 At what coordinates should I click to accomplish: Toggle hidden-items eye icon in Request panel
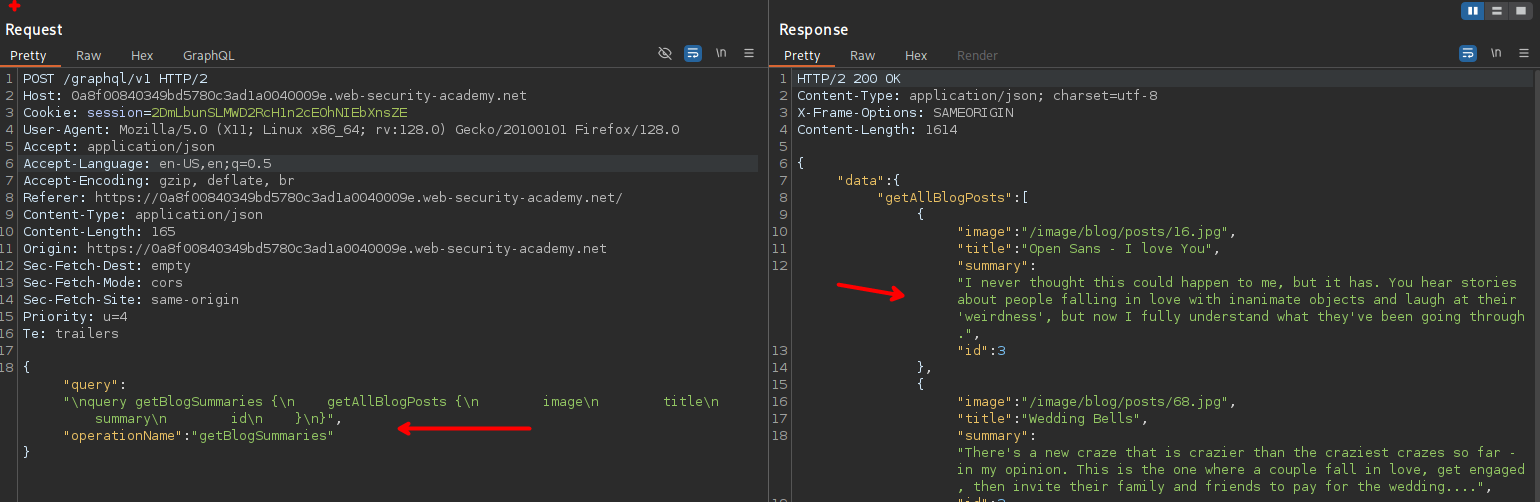pyautogui.click(x=665, y=54)
